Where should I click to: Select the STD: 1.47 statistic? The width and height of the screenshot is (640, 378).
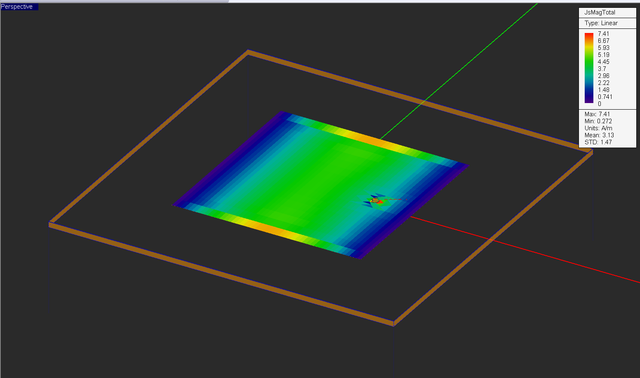click(598, 142)
